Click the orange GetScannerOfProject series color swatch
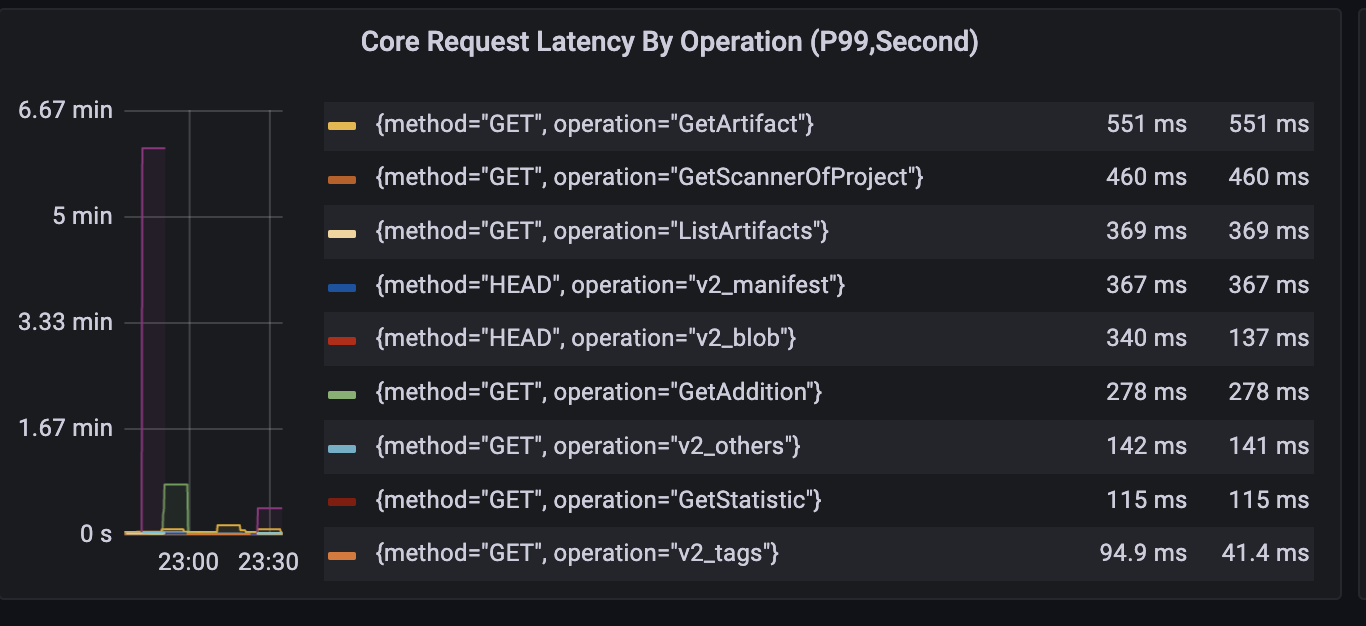Screen dimensions: 1366x626 342,180
